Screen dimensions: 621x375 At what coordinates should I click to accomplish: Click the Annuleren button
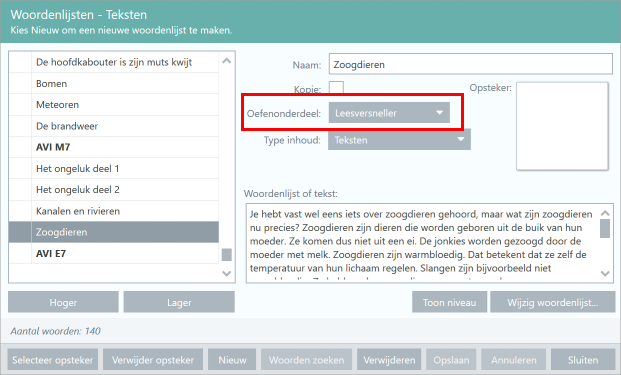514,360
